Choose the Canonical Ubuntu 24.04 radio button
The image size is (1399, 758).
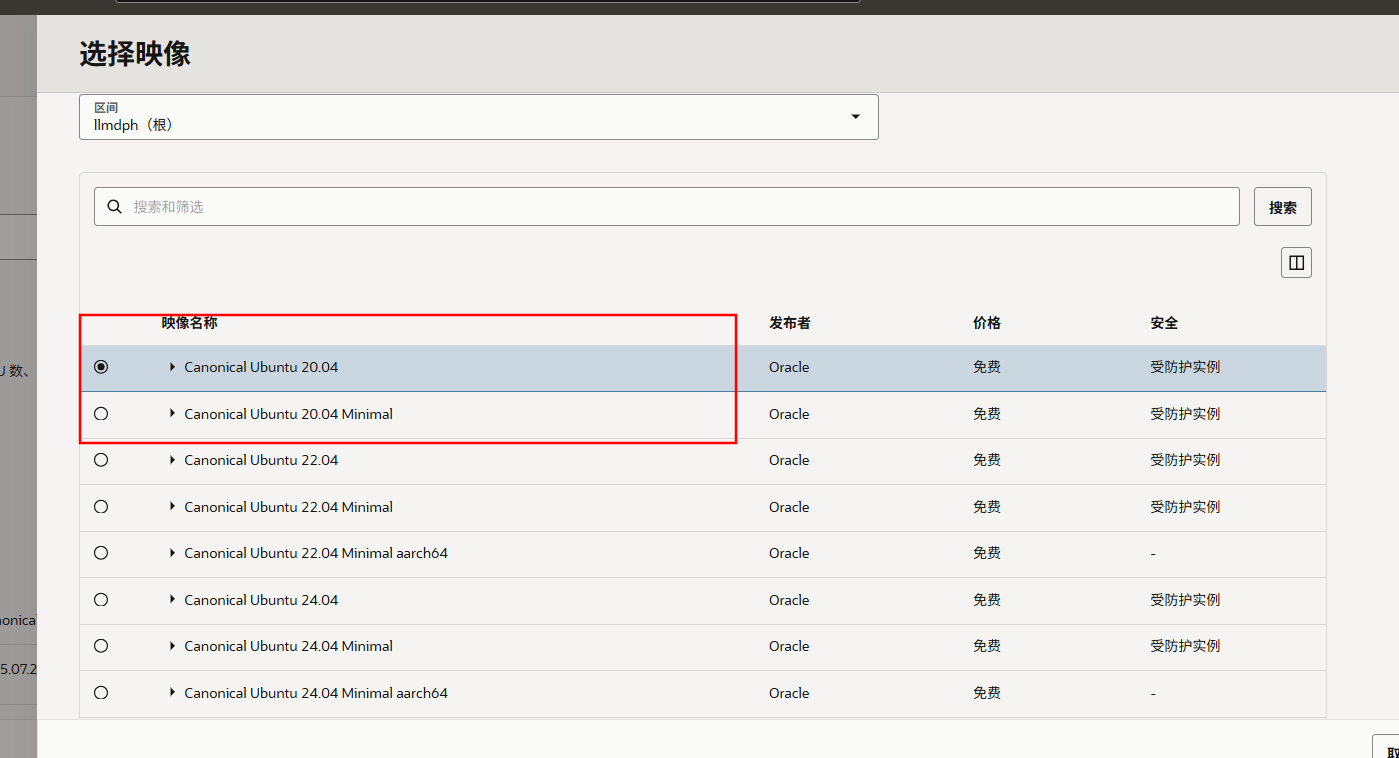(x=101, y=600)
